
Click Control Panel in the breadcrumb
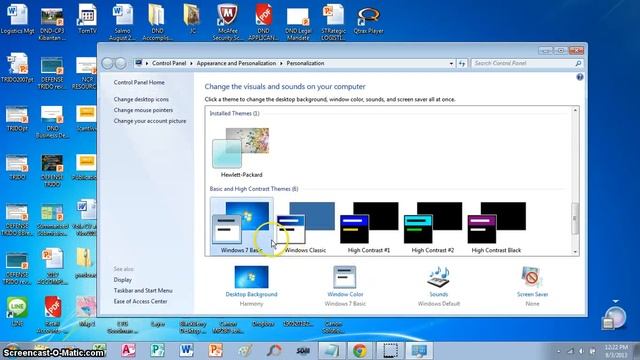(169, 63)
